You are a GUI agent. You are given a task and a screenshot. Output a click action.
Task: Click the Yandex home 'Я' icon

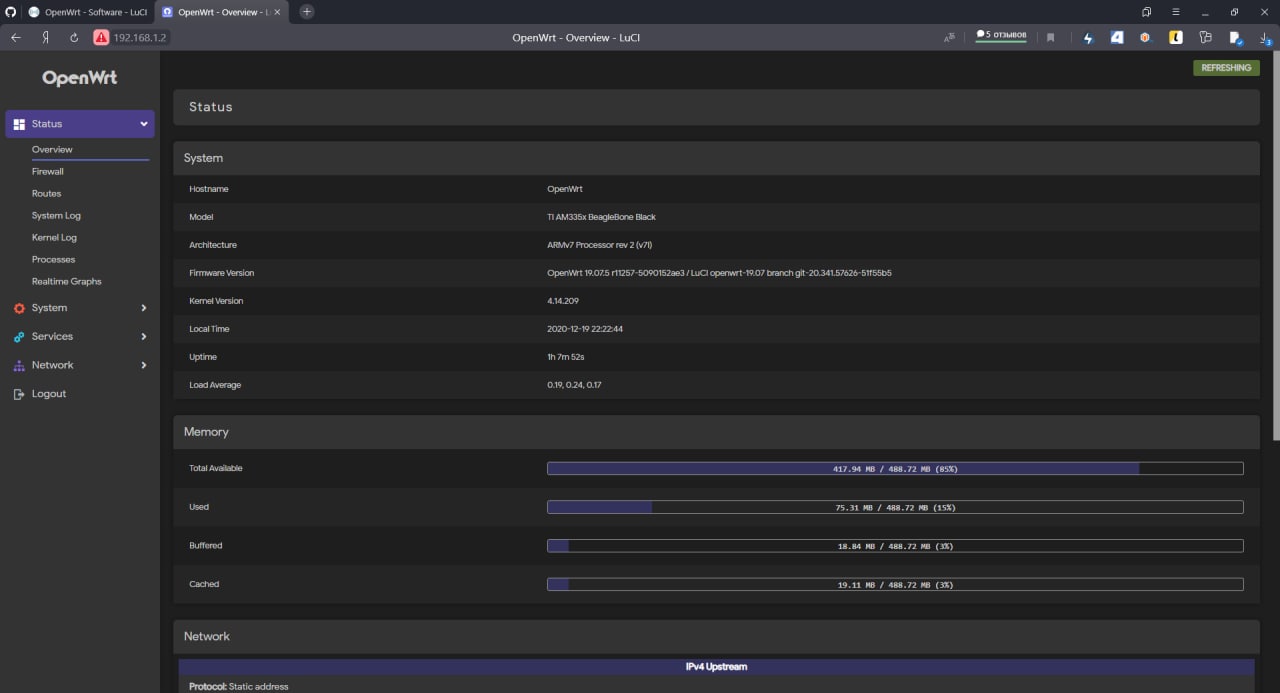46,37
